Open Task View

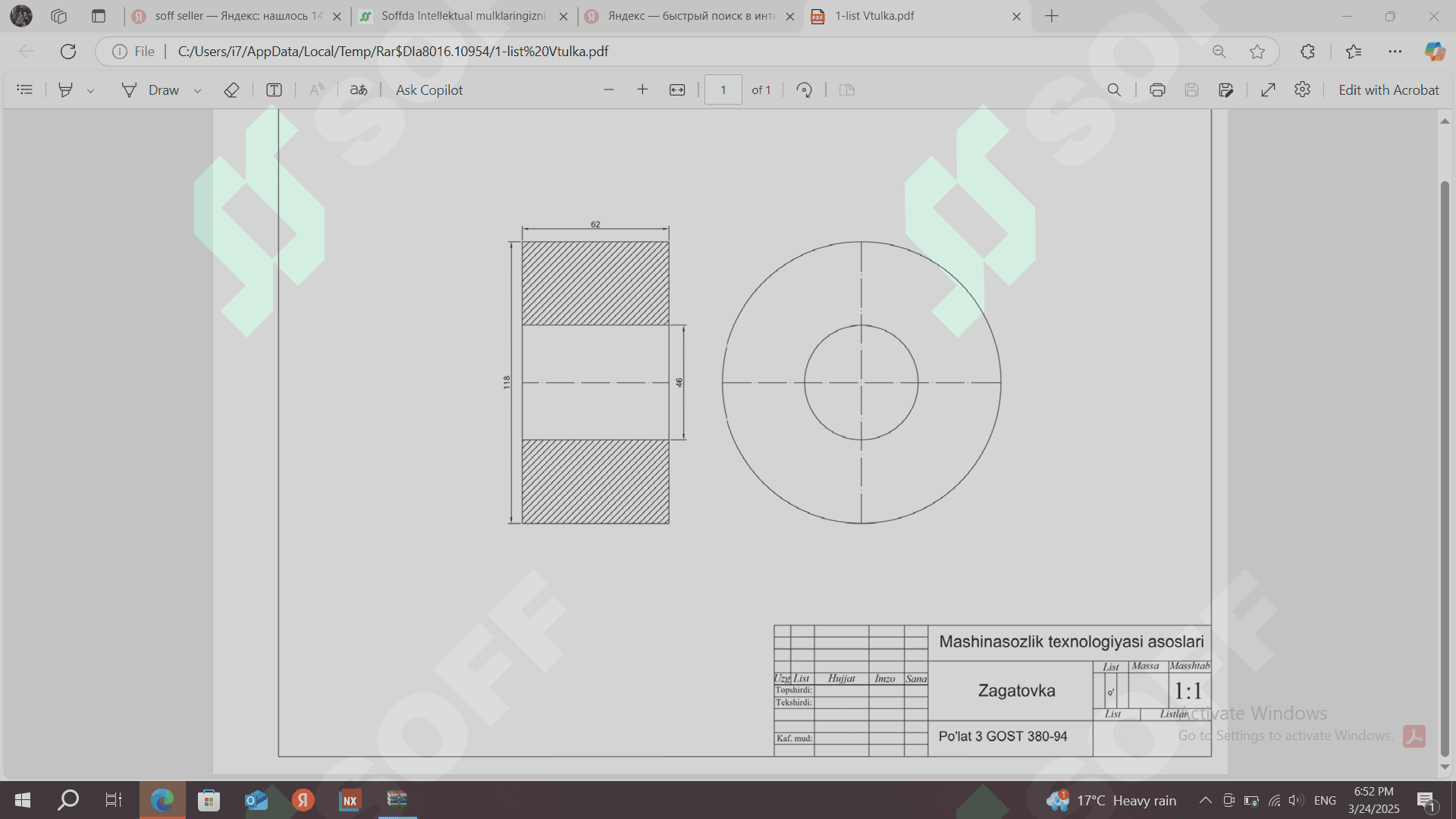click(x=113, y=800)
